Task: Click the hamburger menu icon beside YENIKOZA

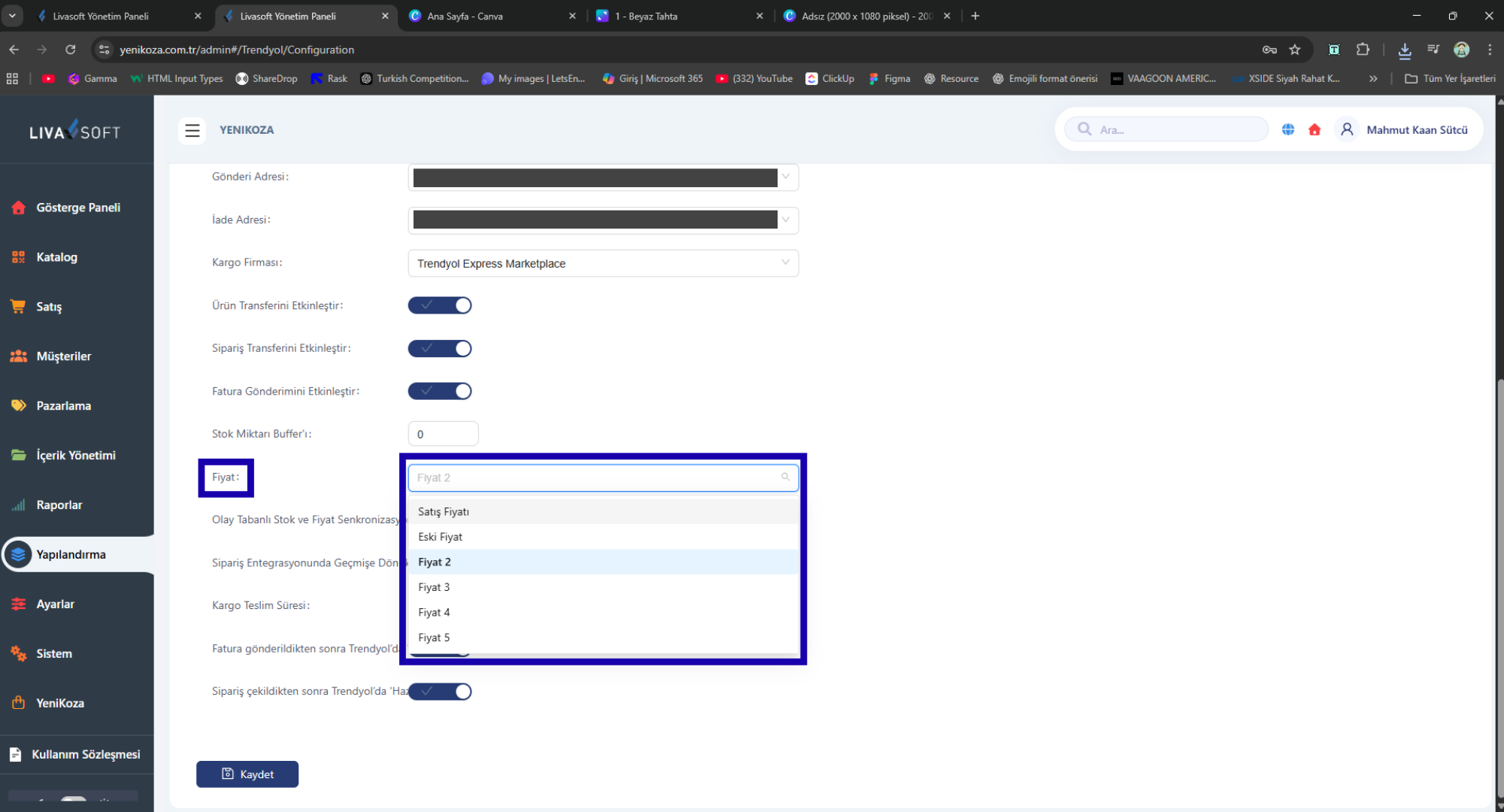Action: click(193, 130)
